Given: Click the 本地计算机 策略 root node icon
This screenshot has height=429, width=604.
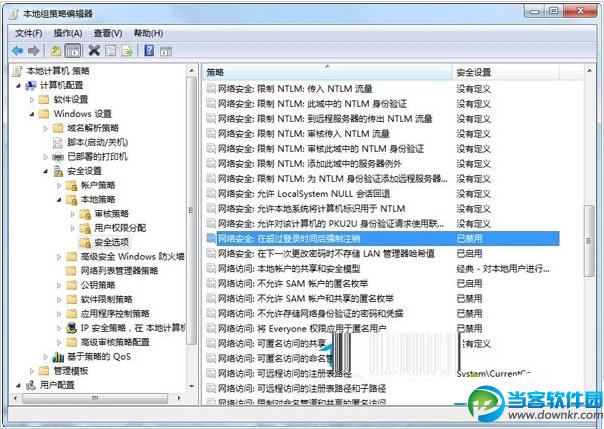Looking at the screenshot, I should point(17,71).
